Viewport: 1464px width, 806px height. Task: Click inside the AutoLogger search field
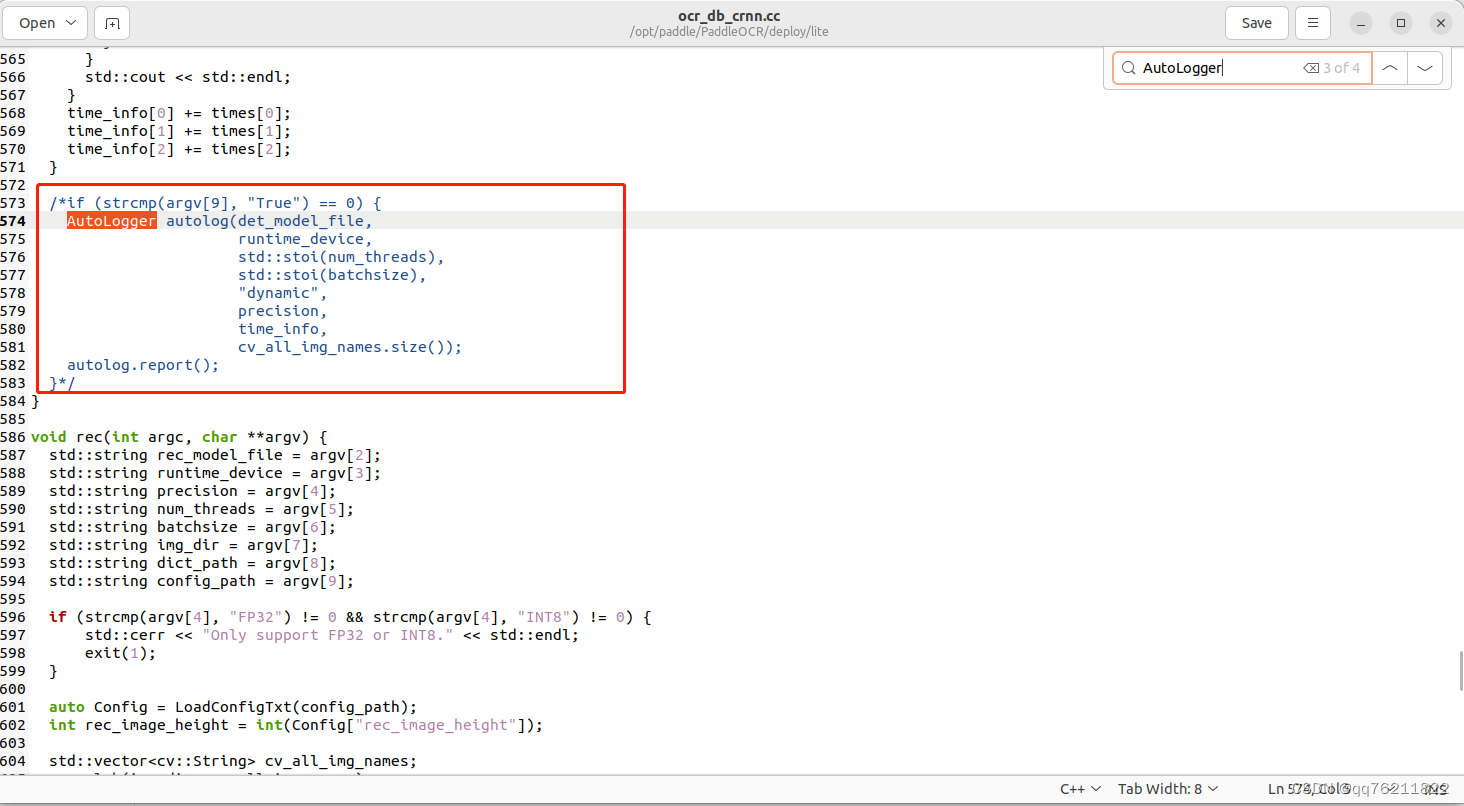(1210, 67)
